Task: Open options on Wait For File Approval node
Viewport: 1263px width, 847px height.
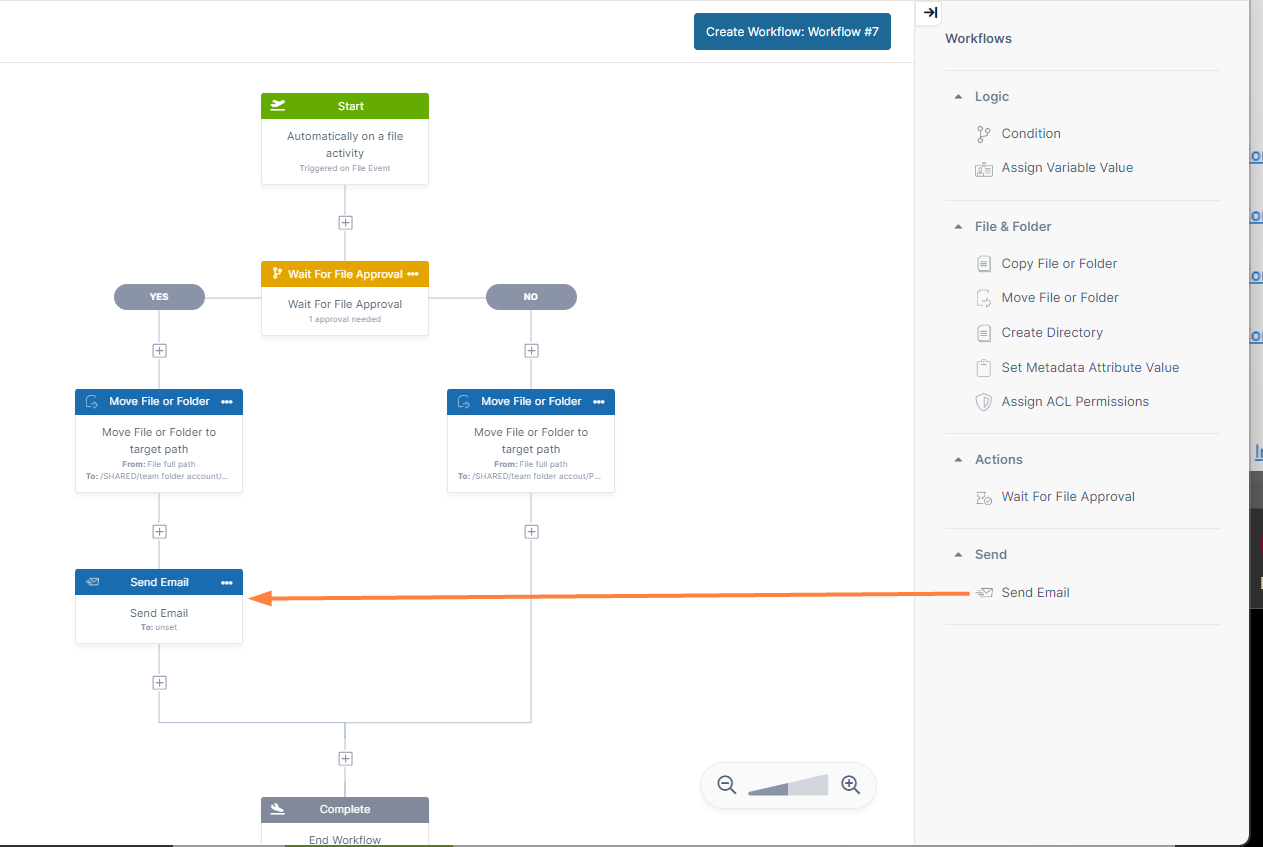Action: pyautogui.click(x=413, y=274)
